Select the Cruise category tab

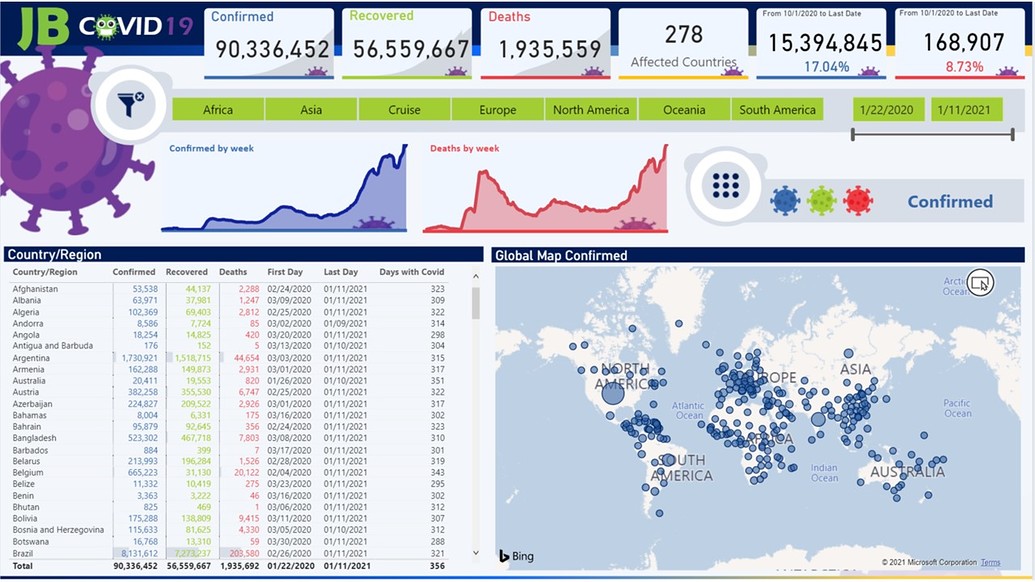tap(404, 110)
